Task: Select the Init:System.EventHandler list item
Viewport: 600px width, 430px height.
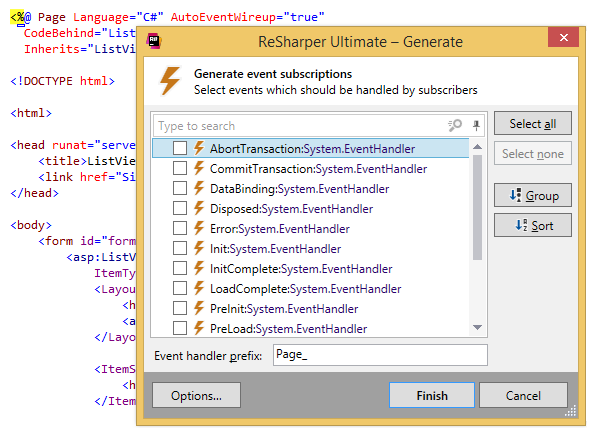Action: pos(275,248)
